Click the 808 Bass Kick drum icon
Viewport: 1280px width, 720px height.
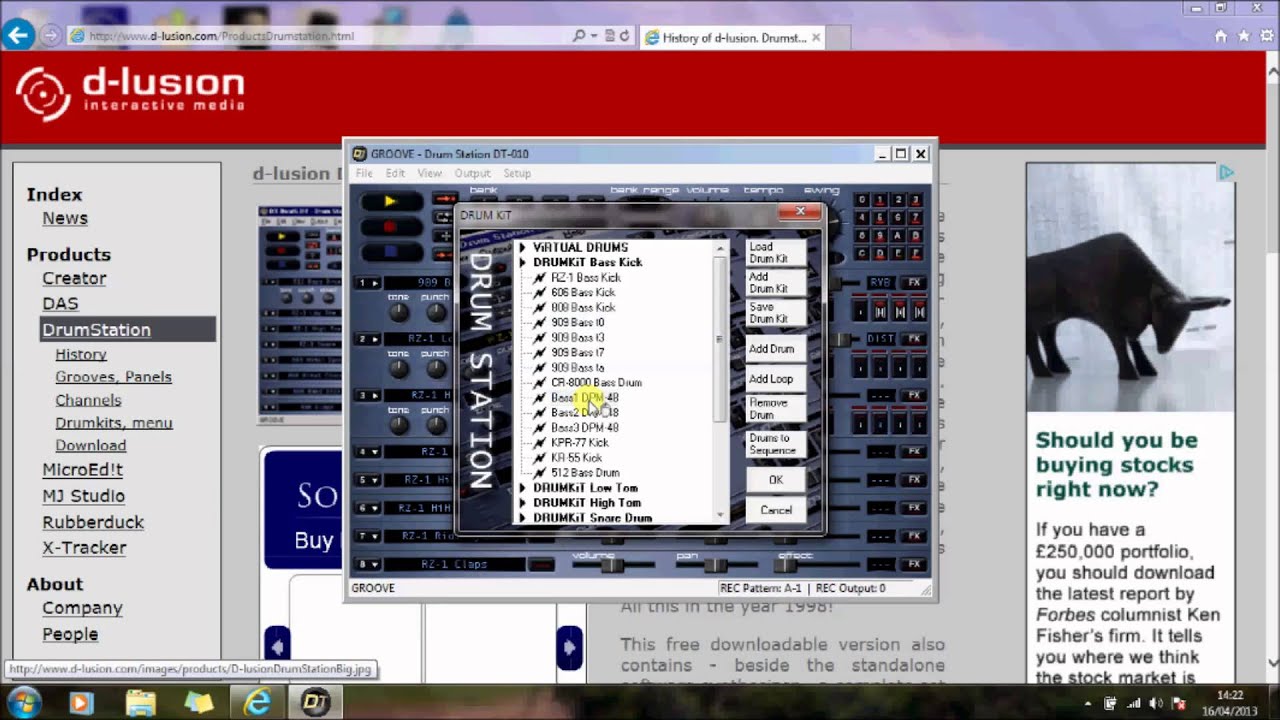click(540, 307)
